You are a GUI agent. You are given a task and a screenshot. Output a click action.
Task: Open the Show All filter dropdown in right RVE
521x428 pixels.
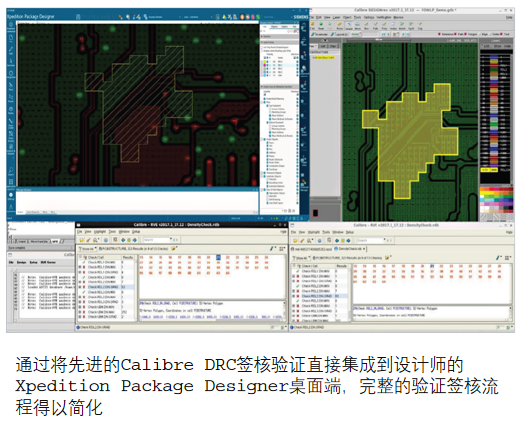301,258
